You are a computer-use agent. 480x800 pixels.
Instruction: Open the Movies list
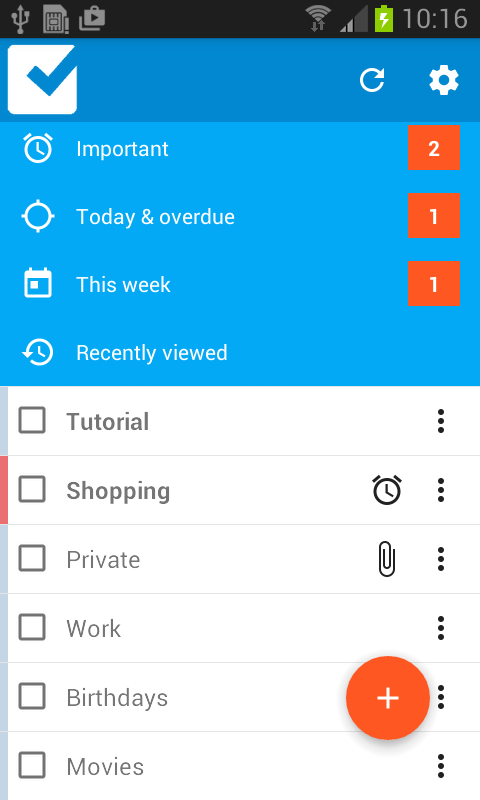pyautogui.click(x=105, y=766)
